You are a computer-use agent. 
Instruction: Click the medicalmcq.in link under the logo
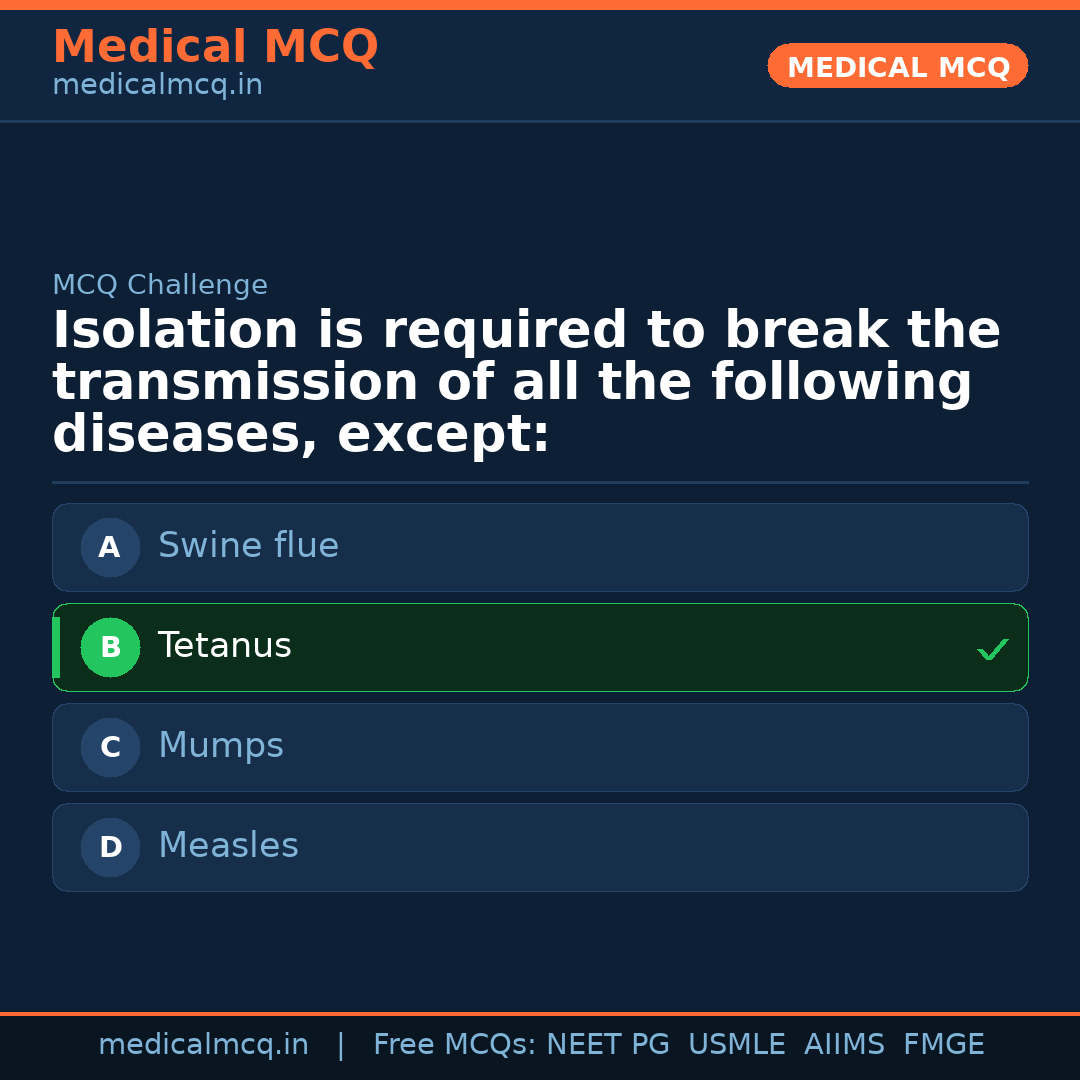pos(157,85)
